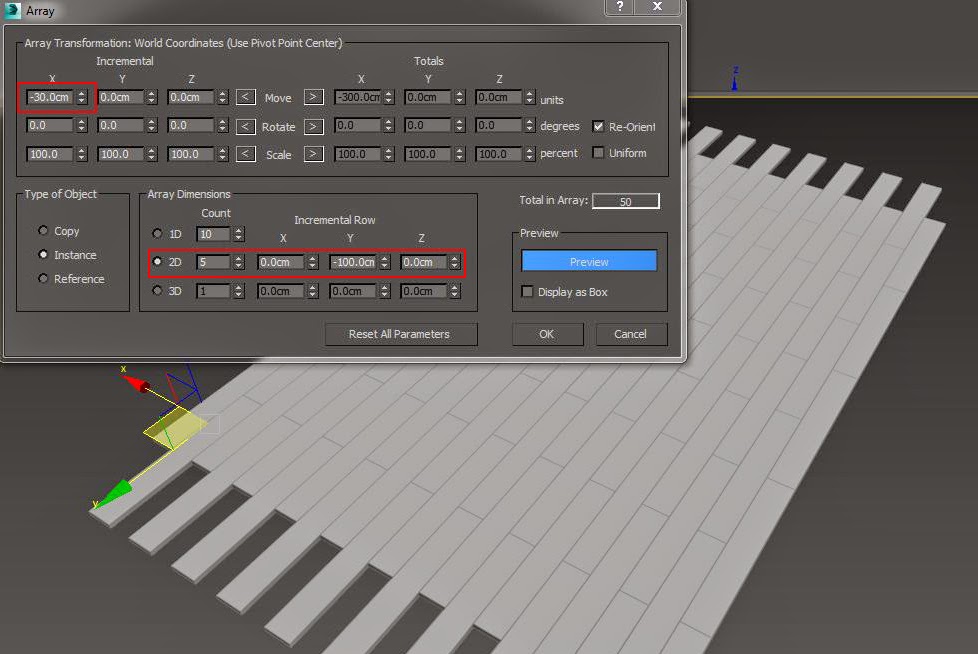This screenshot has height=654, width=978.
Task: Select the Reference object type radio button
Action: pyautogui.click(x=43, y=278)
